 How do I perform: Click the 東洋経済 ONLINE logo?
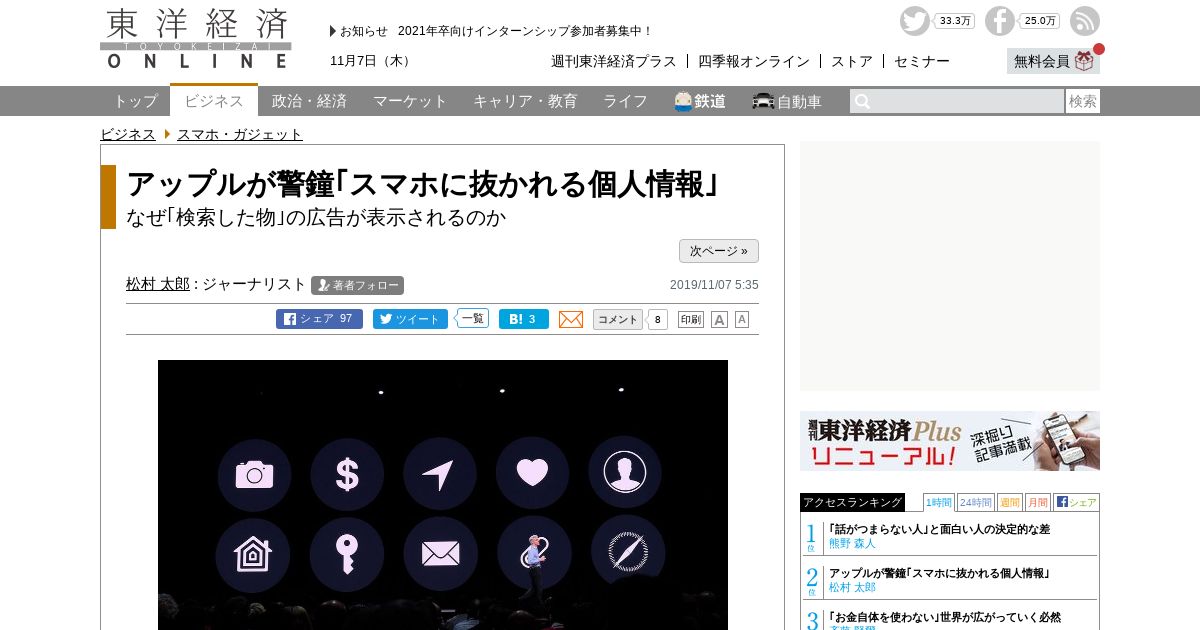pos(196,38)
